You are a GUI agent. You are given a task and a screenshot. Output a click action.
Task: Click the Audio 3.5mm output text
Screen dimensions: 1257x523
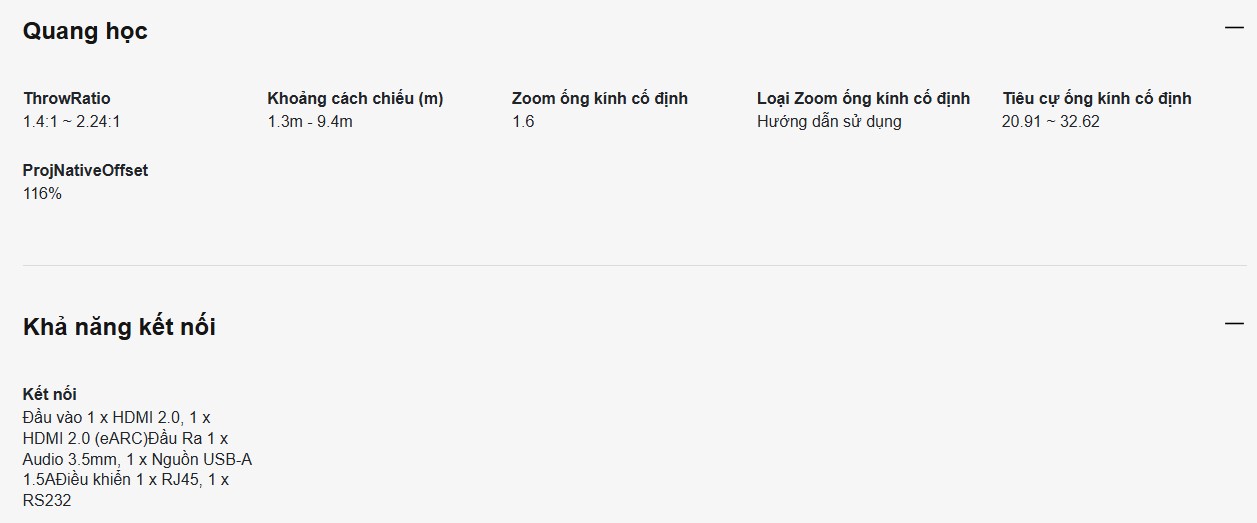pyautogui.click(x=69, y=459)
